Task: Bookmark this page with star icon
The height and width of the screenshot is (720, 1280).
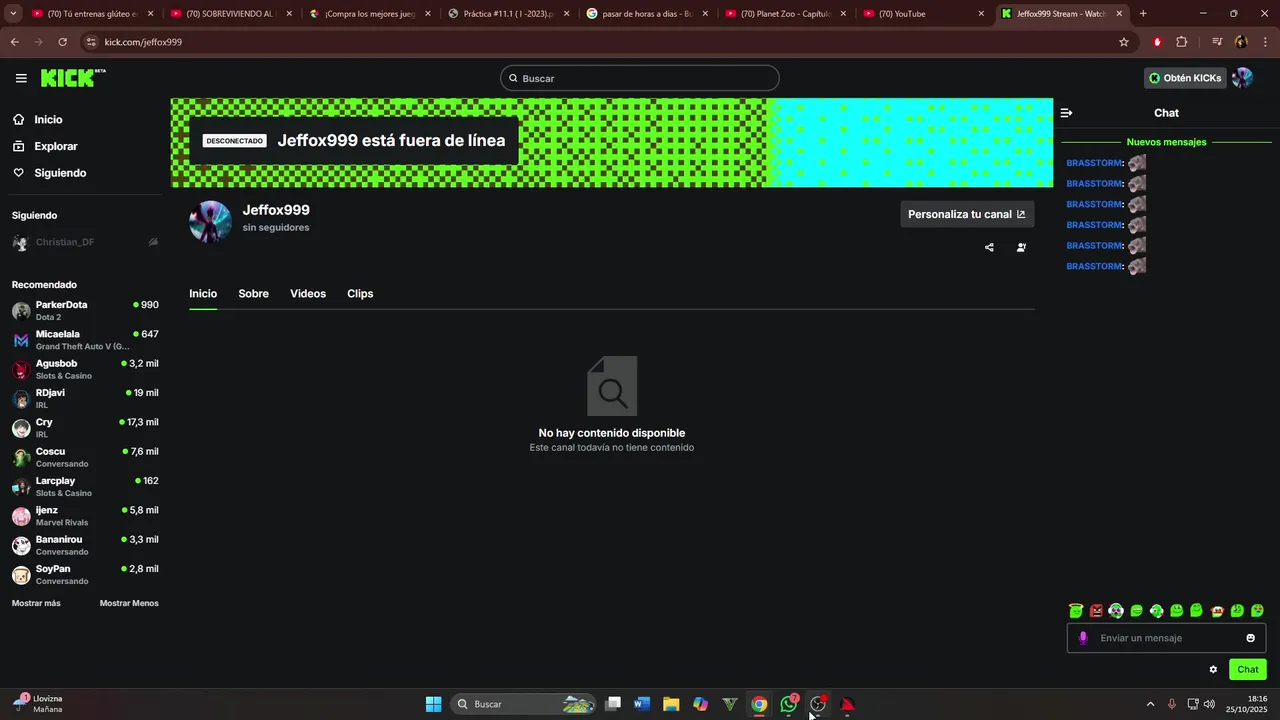Action: 1124,42
